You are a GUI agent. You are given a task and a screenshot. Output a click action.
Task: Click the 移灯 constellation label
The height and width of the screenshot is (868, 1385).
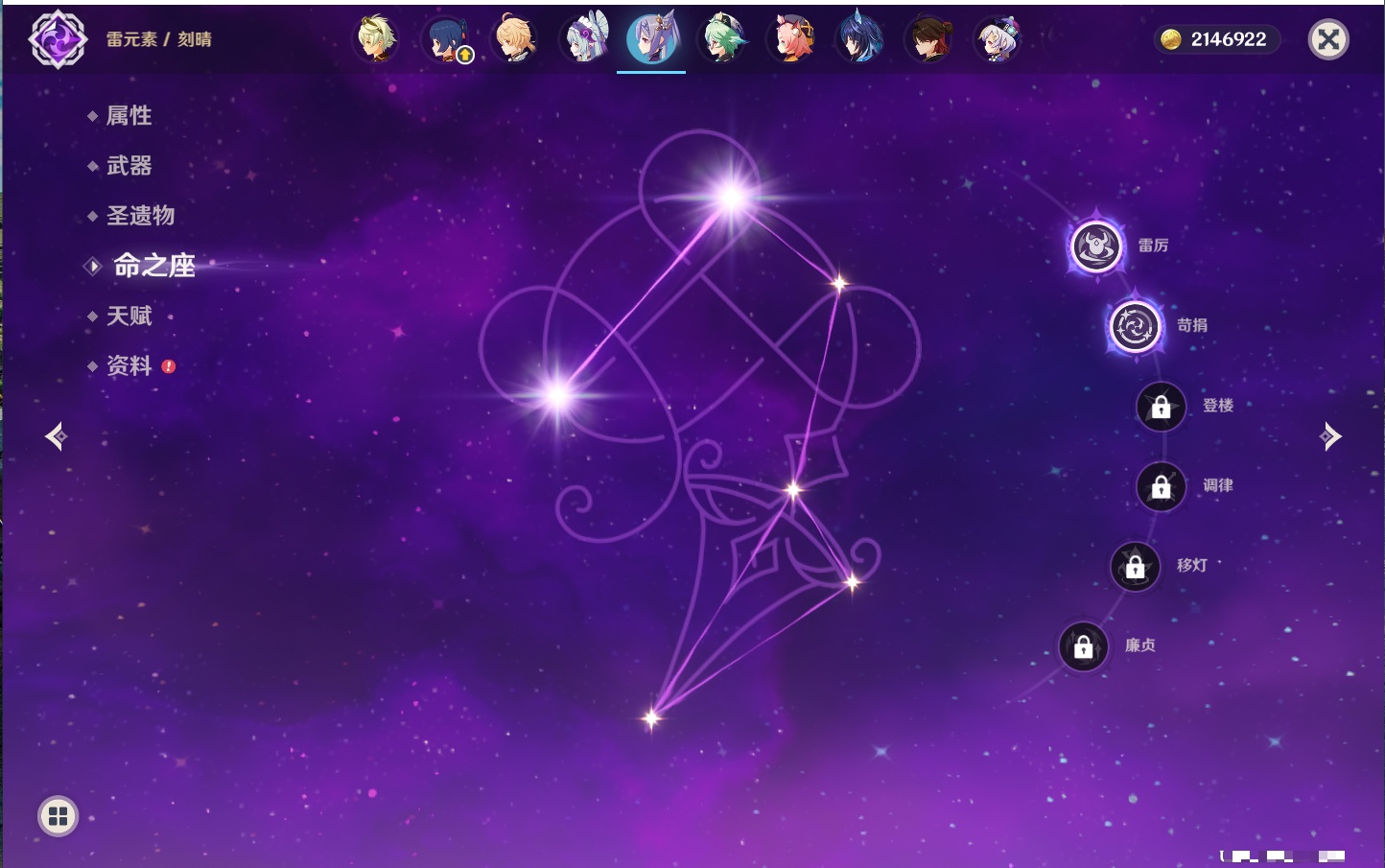pos(1192,565)
